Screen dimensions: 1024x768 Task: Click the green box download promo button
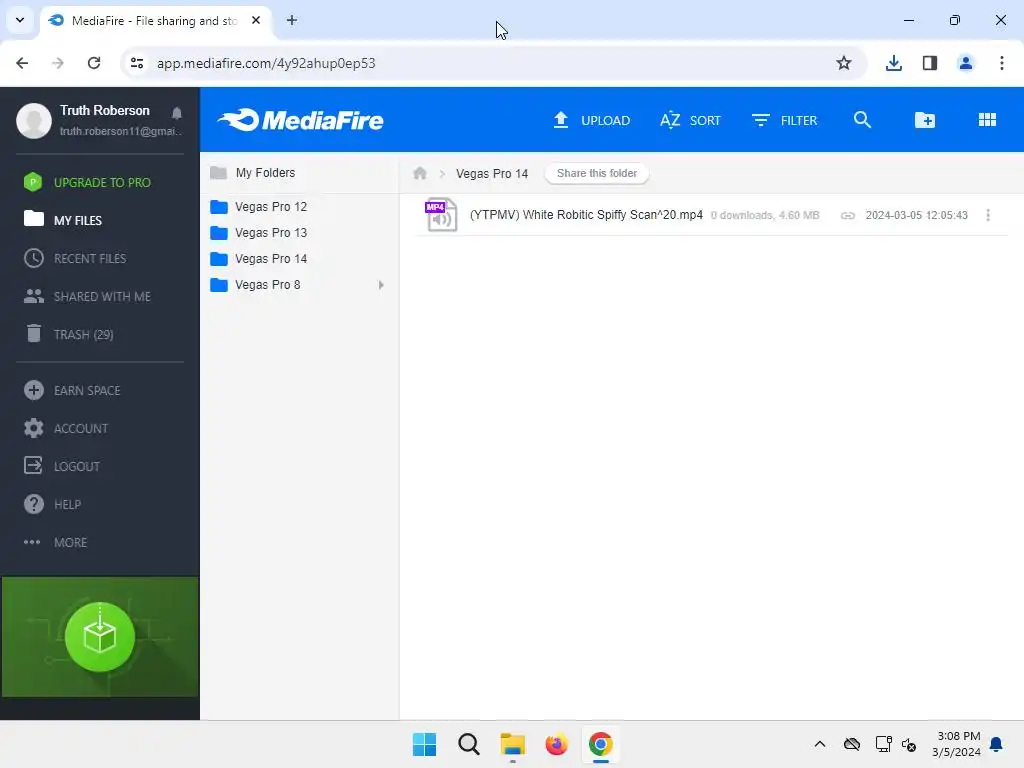(100, 637)
